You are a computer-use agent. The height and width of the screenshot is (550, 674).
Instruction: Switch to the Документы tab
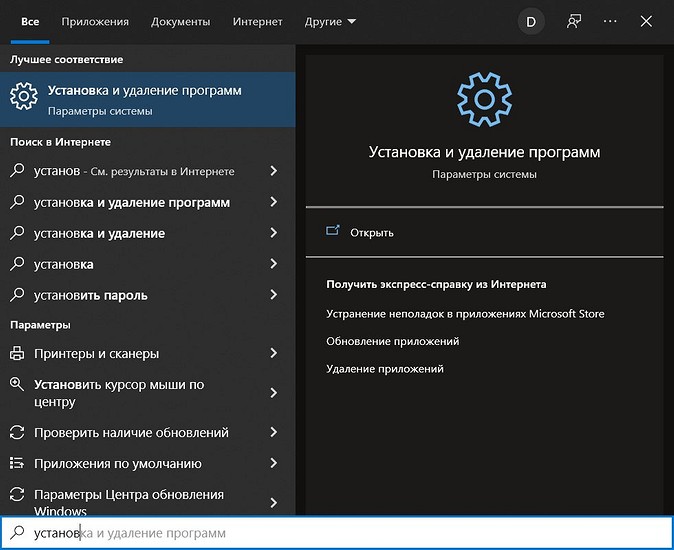181,21
